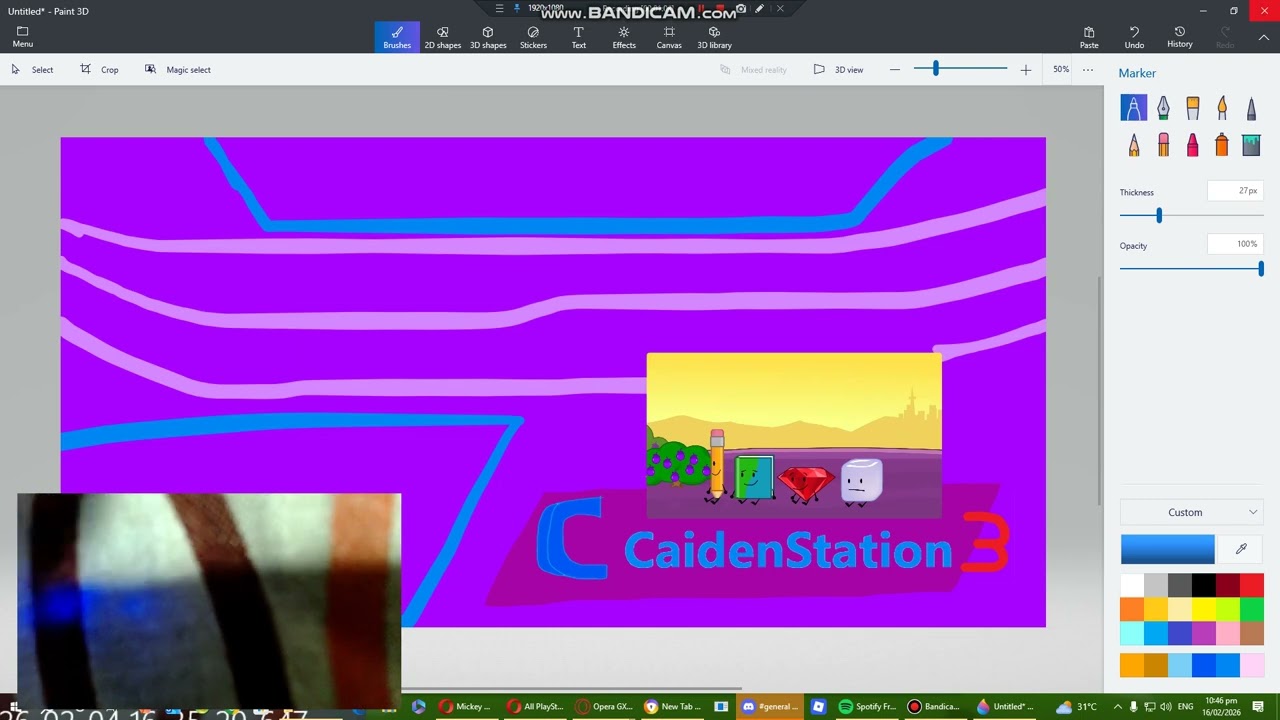Open Bandicam from the taskbar
This screenshot has width=1280, height=720.
click(934, 706)
